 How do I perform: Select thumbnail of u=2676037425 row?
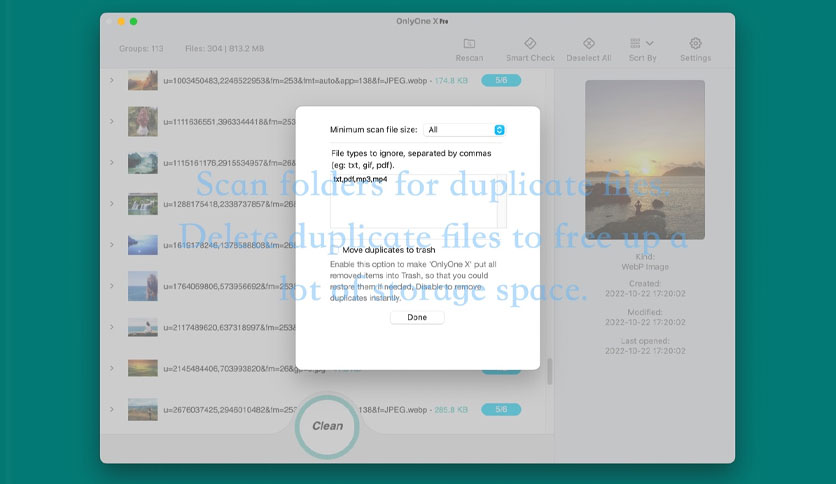[143, 409]
